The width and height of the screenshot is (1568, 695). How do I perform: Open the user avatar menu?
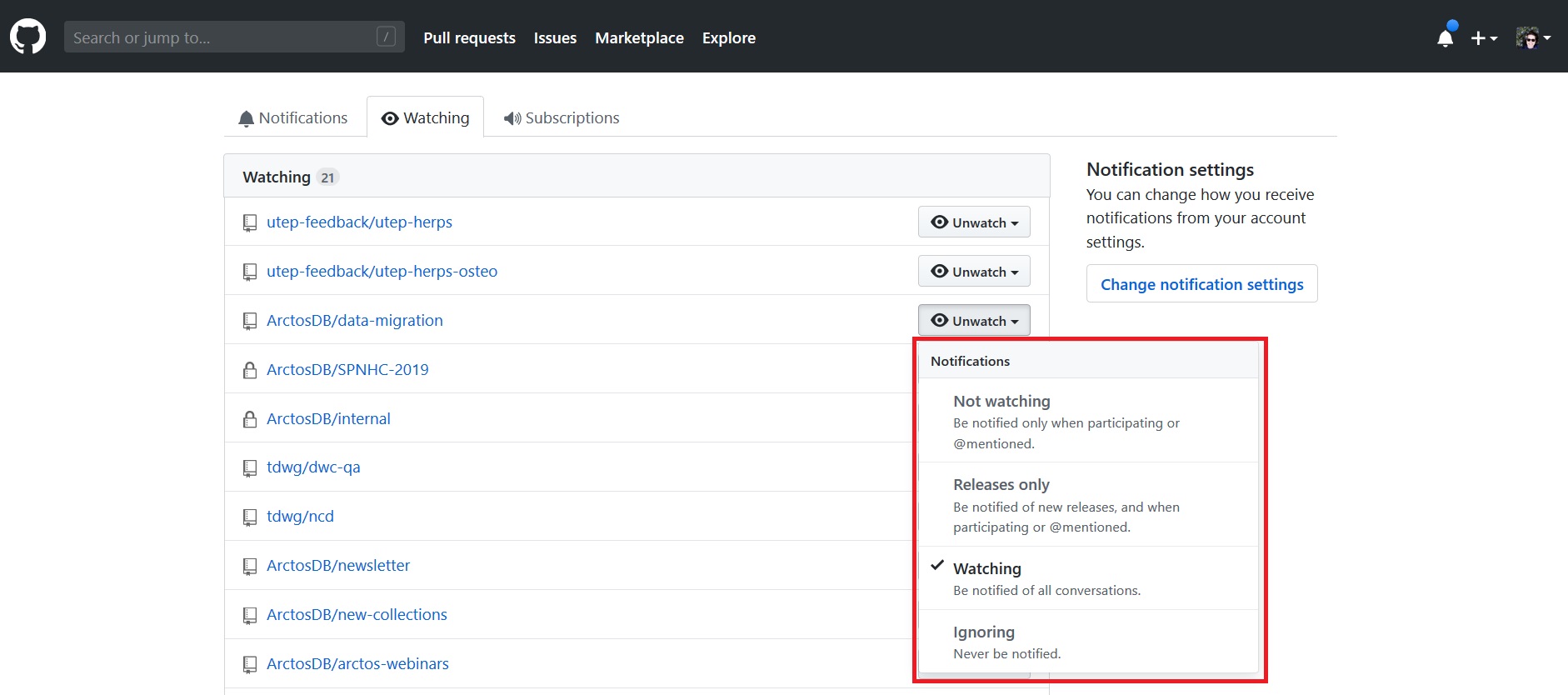click(1533, 37)
